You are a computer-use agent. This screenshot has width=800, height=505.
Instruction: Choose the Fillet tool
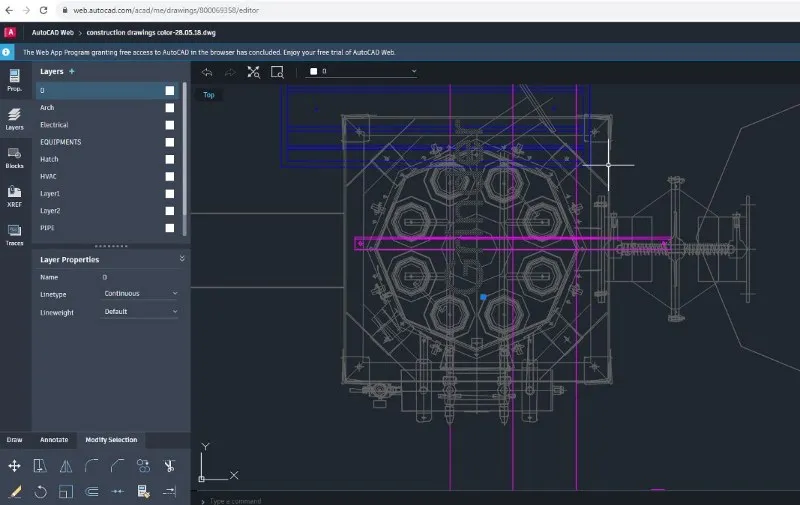click(x=92, y=465)
